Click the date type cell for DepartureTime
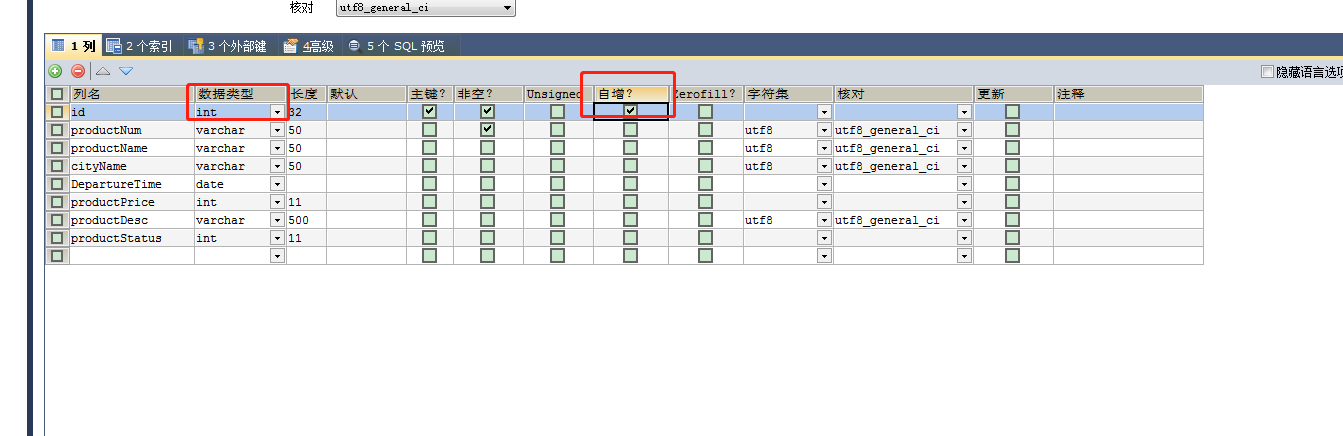1343x436 pixels. point(231,184)
